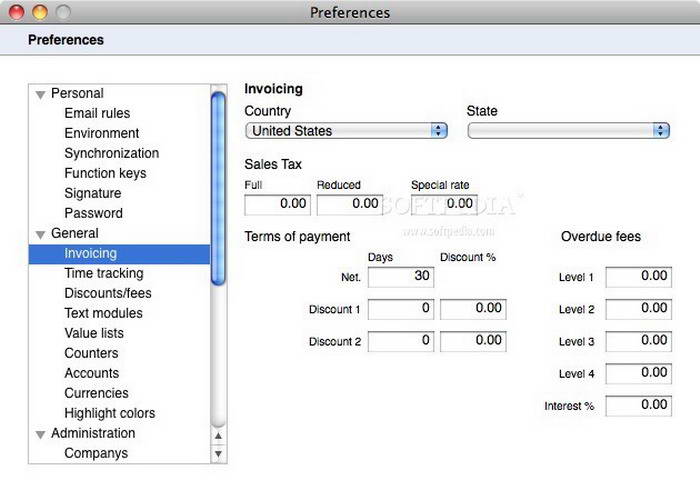
Task: Select Synchronization in sidebar
Action: click(x=111, y=153)
